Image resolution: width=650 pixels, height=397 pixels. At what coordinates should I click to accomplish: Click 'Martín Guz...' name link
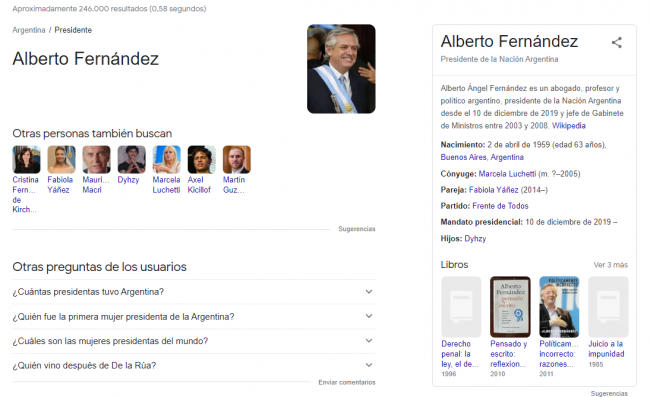[234, 185]
